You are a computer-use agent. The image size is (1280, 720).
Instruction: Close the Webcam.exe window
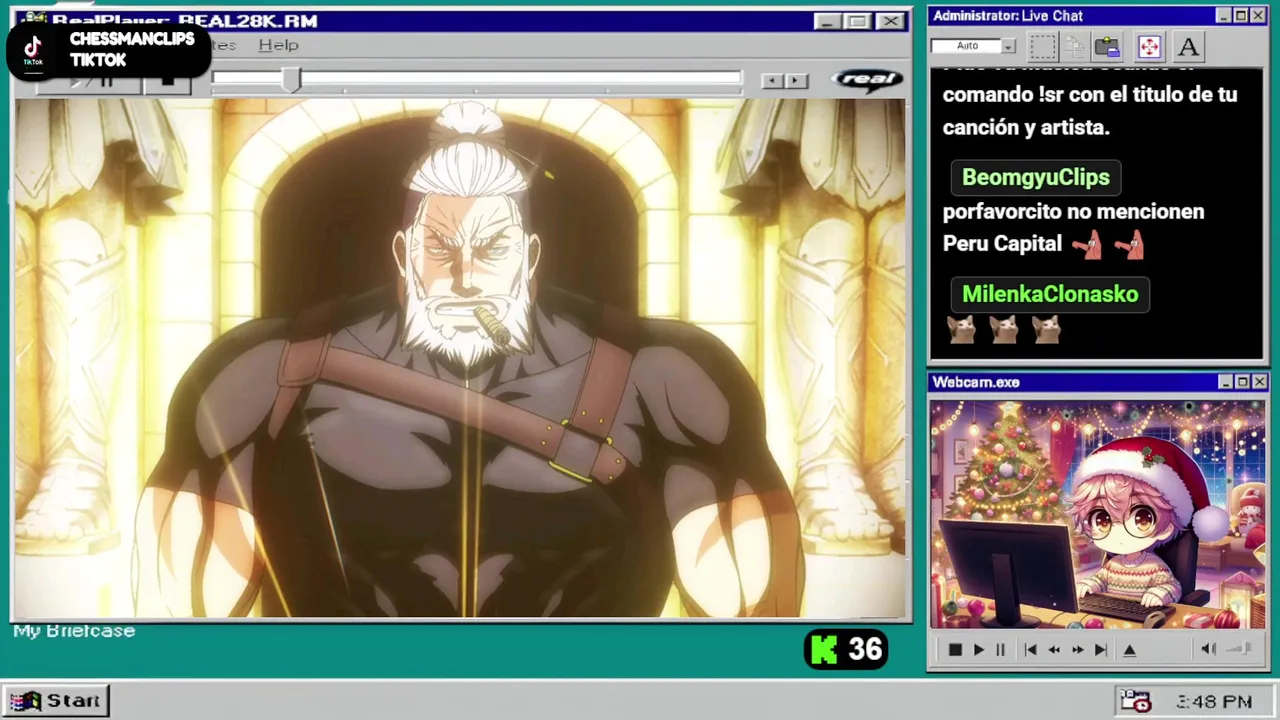pos(1259,382)
